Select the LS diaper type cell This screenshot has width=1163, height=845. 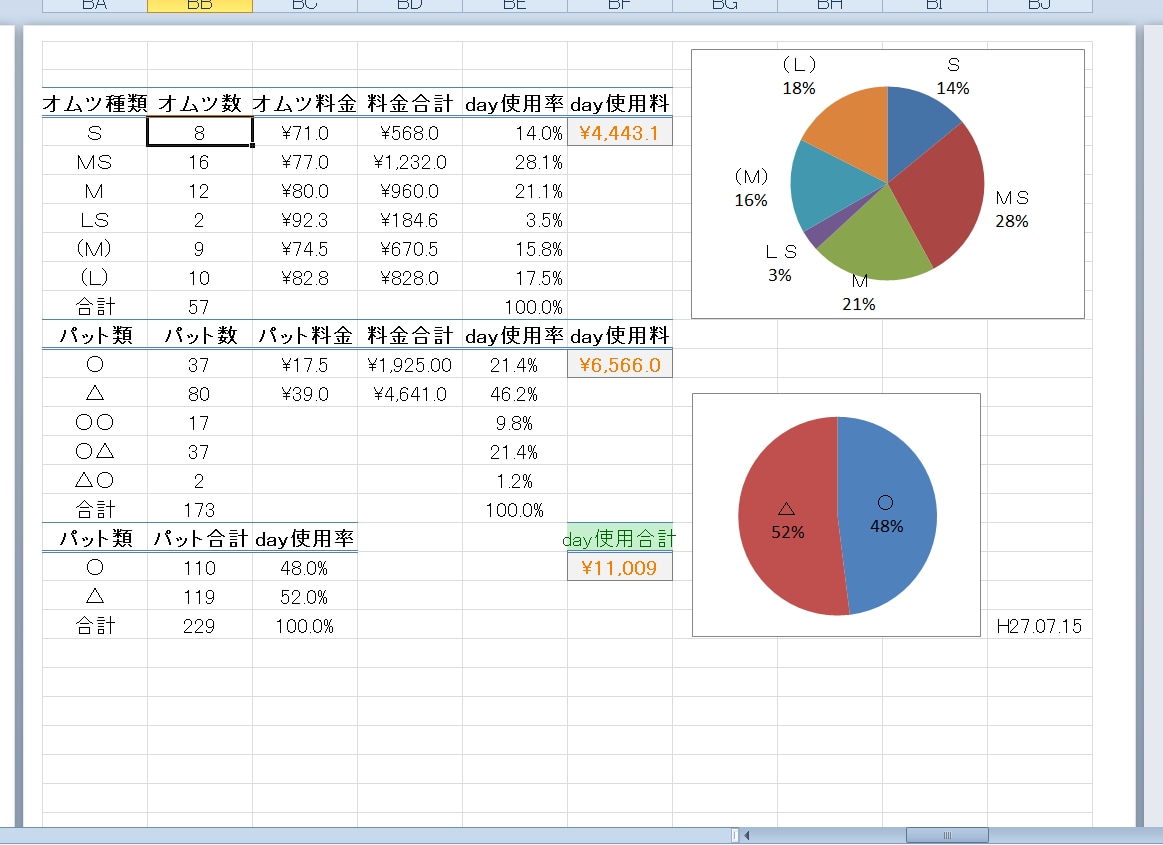pos(95,220)
